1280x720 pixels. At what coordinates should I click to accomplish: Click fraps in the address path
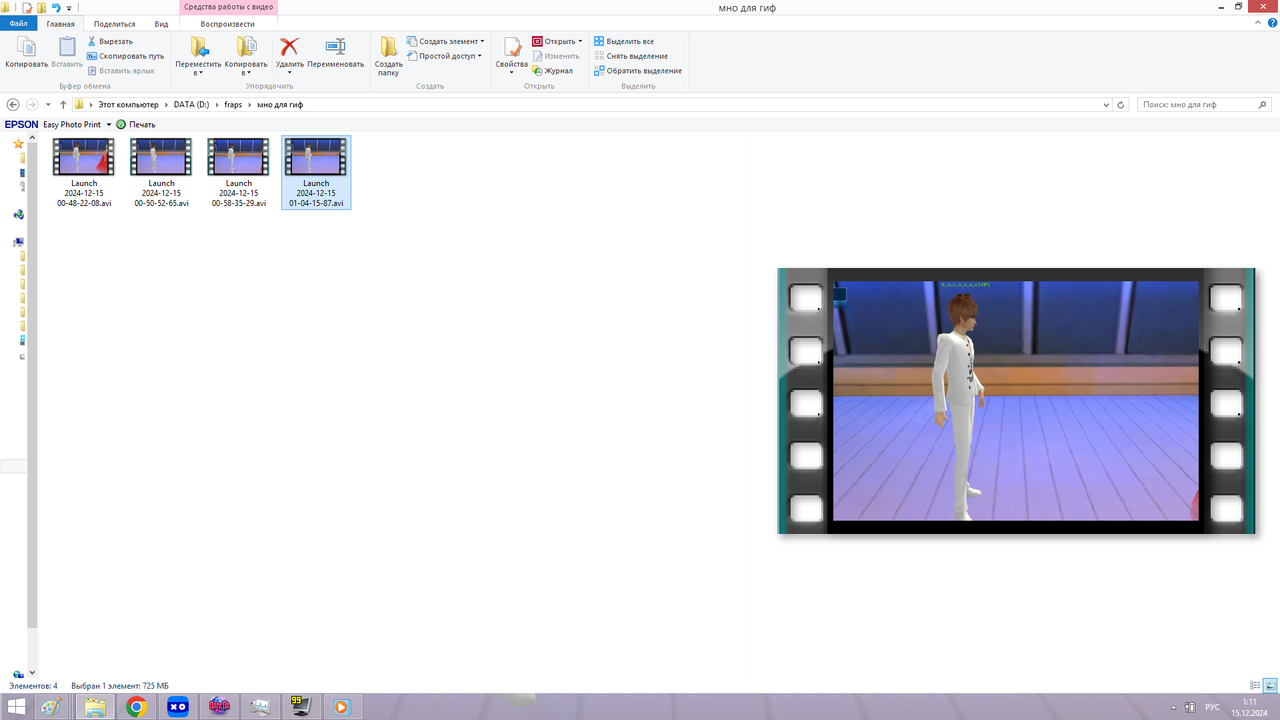point(233,104)
